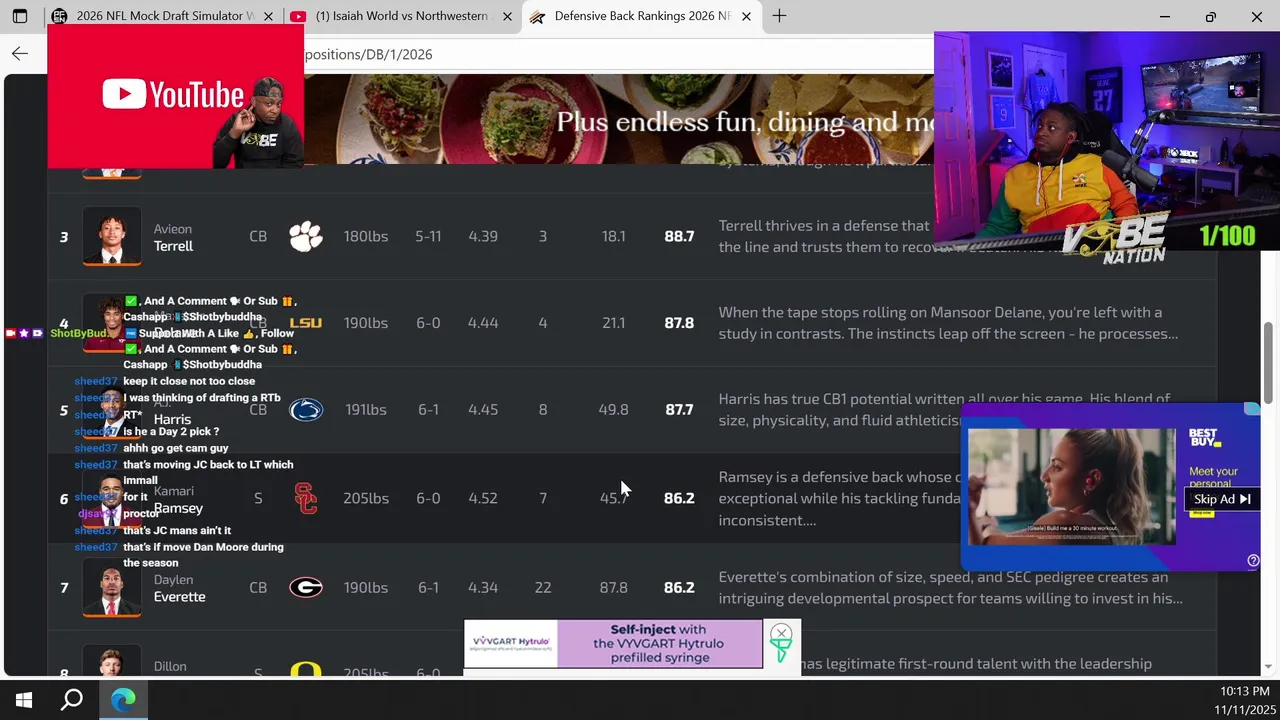Click Avieon Terrell's headshot photo
This screenshot has height=720, width=1280.
112,236
